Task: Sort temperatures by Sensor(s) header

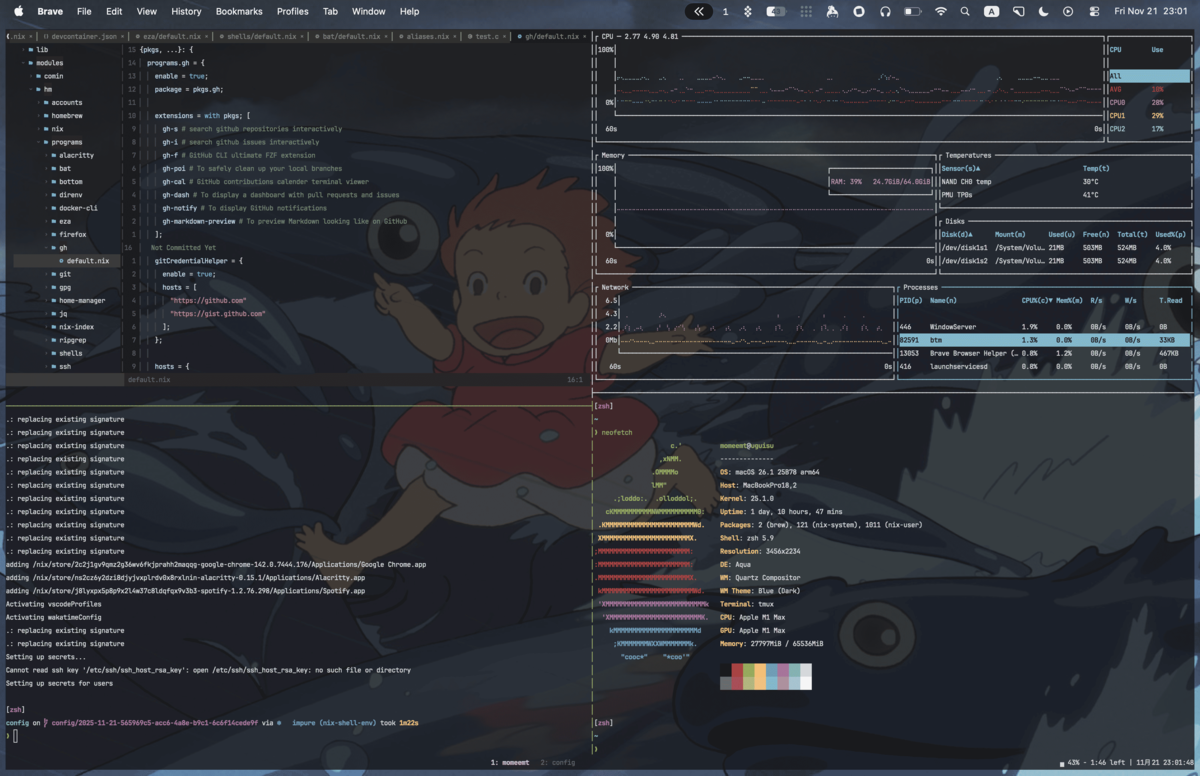Action: 961,168
